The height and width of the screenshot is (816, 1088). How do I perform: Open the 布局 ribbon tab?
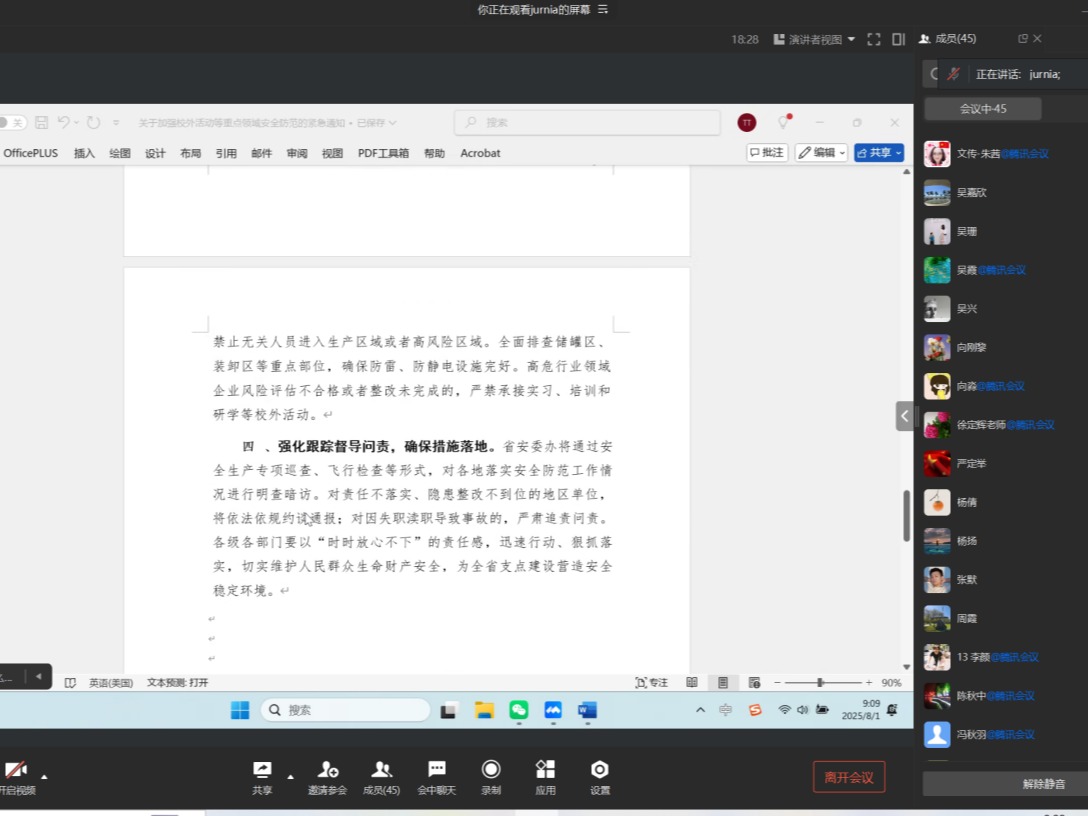point(190,153)
